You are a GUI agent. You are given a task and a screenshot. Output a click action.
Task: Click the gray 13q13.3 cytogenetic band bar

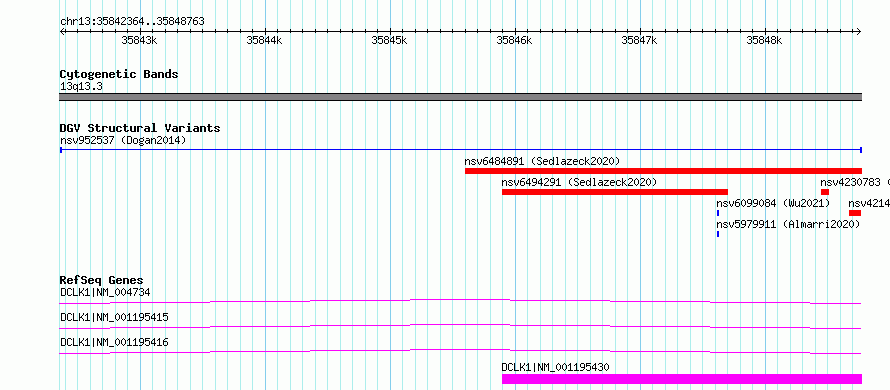460,97
